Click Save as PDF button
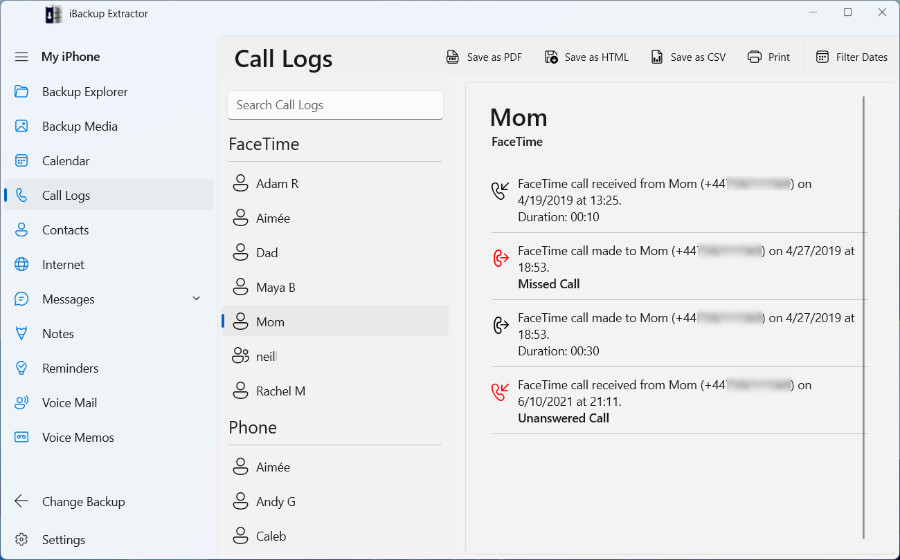This screenshot has height=560, width=900. point(484,57)
